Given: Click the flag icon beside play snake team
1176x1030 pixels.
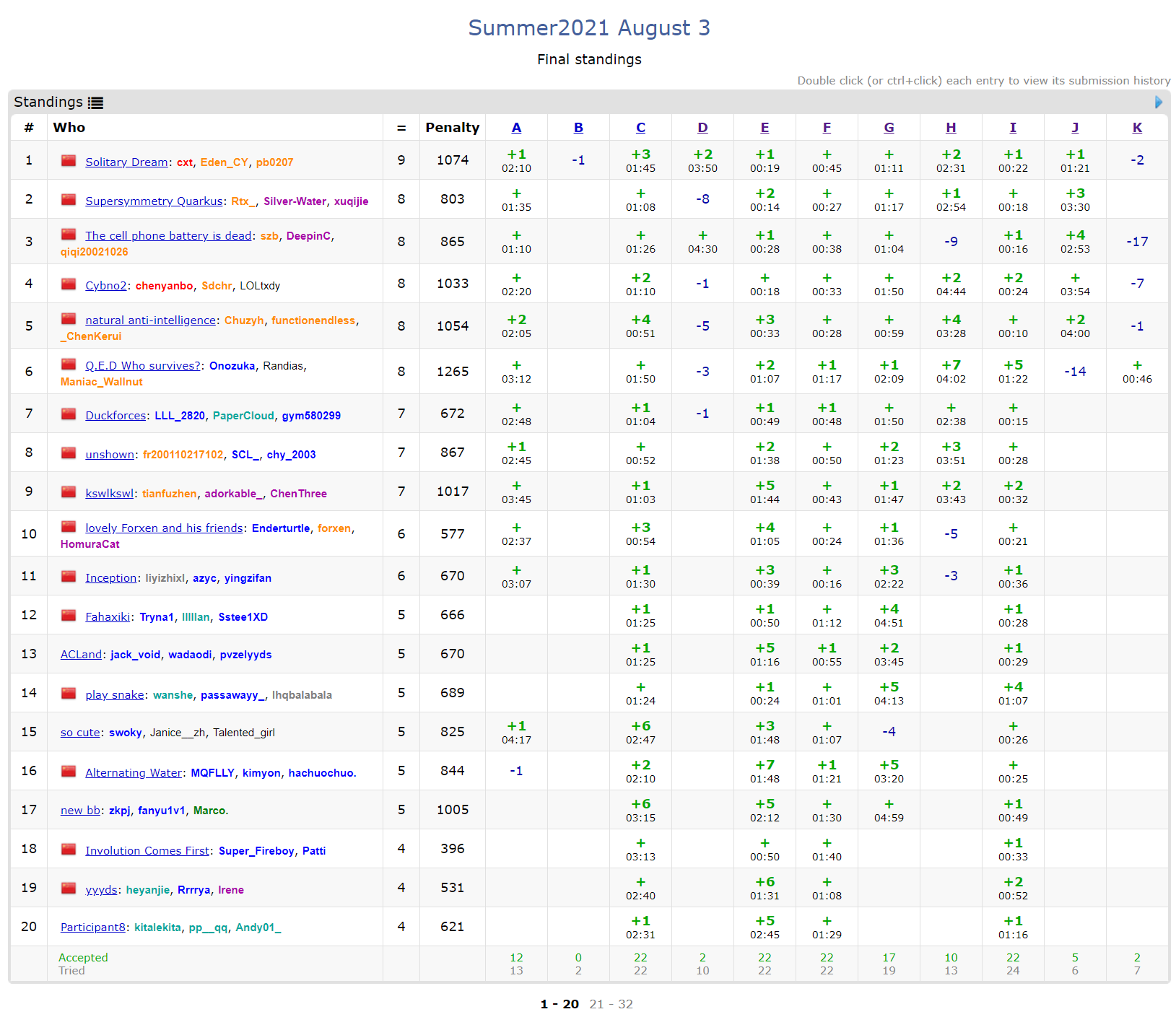Looking at the screenshot, I should click(x=69, y=694).
